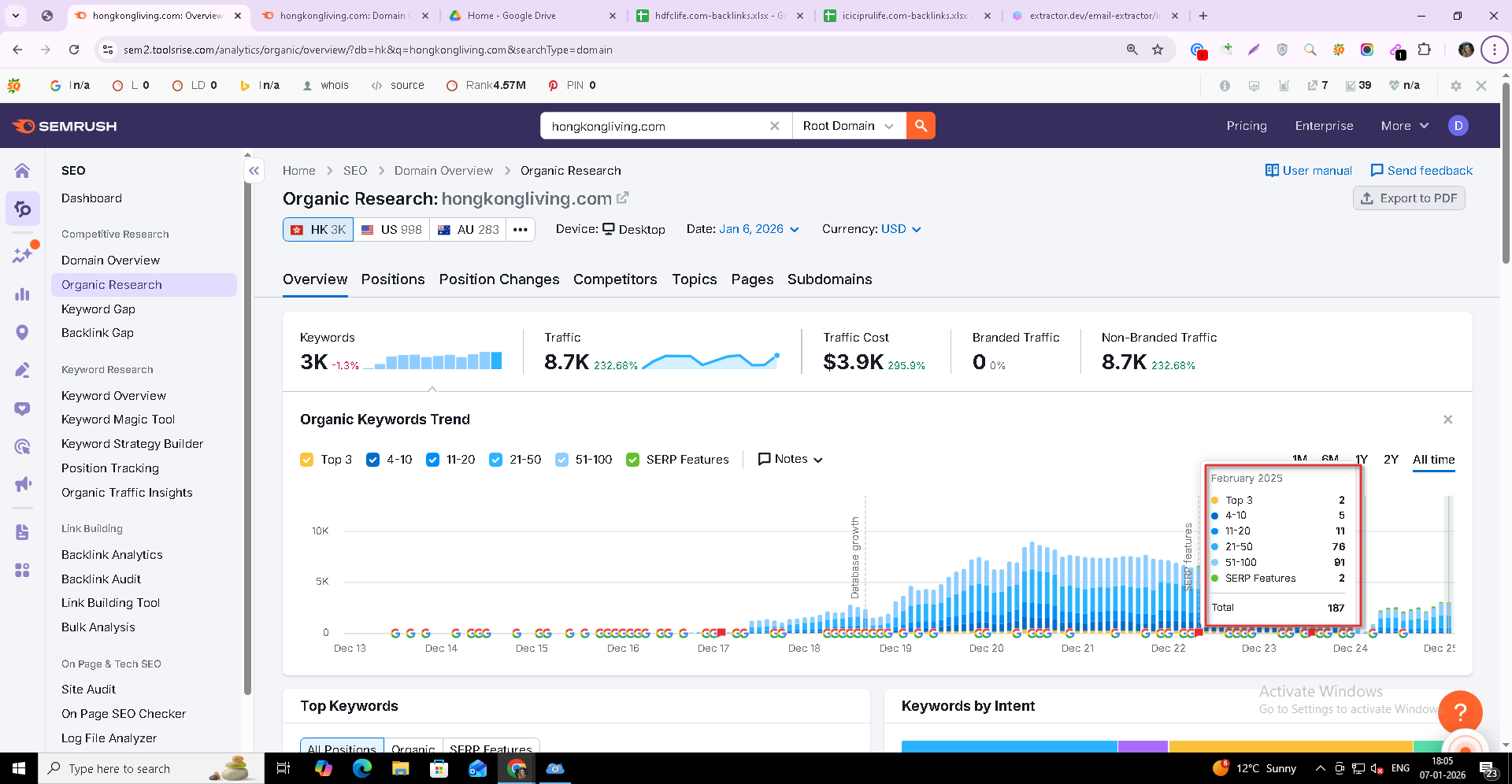This screenshot has height=784, width=1512.
Task: Switch to the Positions tab
Action: click(x=393, y=279)
